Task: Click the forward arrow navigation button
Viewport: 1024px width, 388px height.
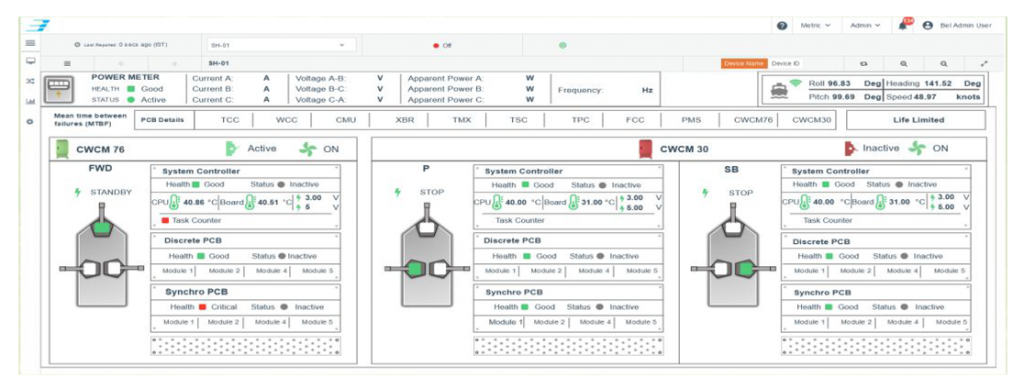Action: [x=174, y=63]
